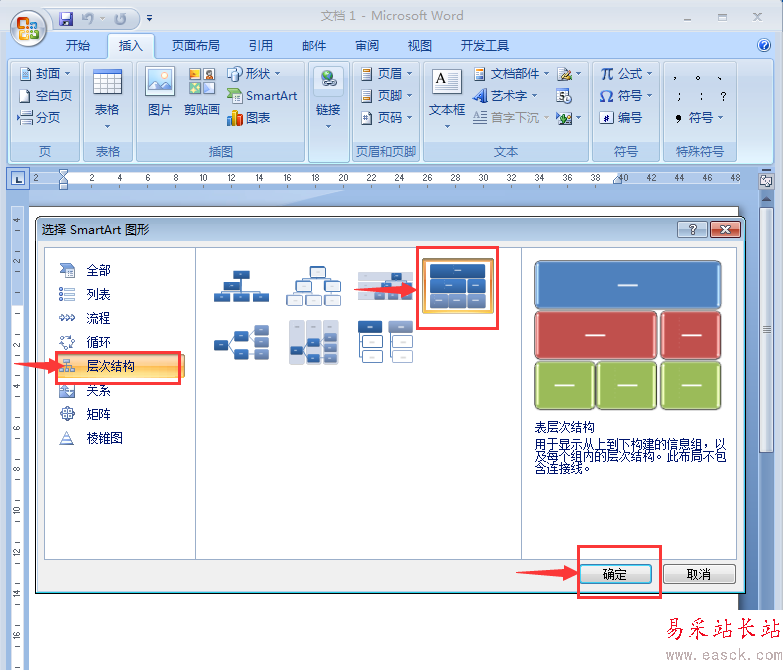The image size is (783, 670).
Task: Choose the hierarchy layout with white boxes
Action: 314,286
